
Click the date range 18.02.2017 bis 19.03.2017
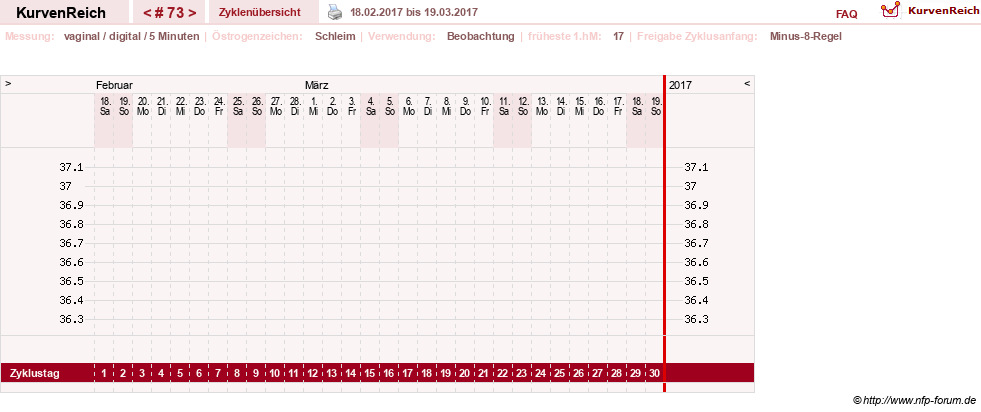coord(414,12)
